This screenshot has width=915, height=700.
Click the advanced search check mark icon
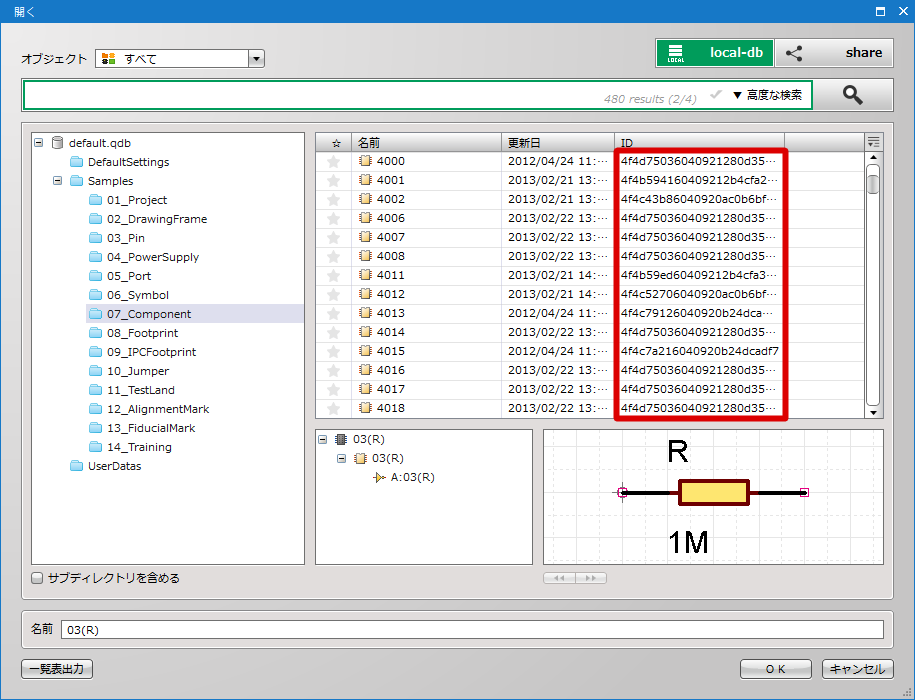716,94
